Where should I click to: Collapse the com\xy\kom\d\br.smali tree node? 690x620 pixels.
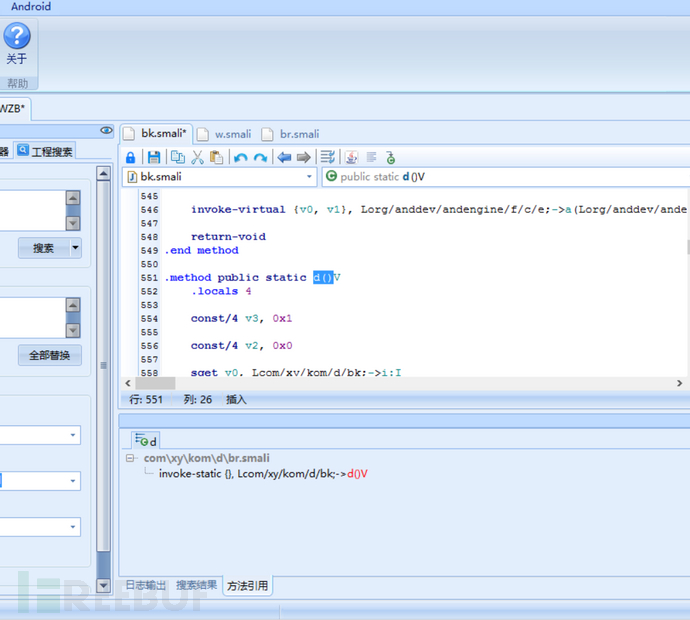click(x=130, y=458)
